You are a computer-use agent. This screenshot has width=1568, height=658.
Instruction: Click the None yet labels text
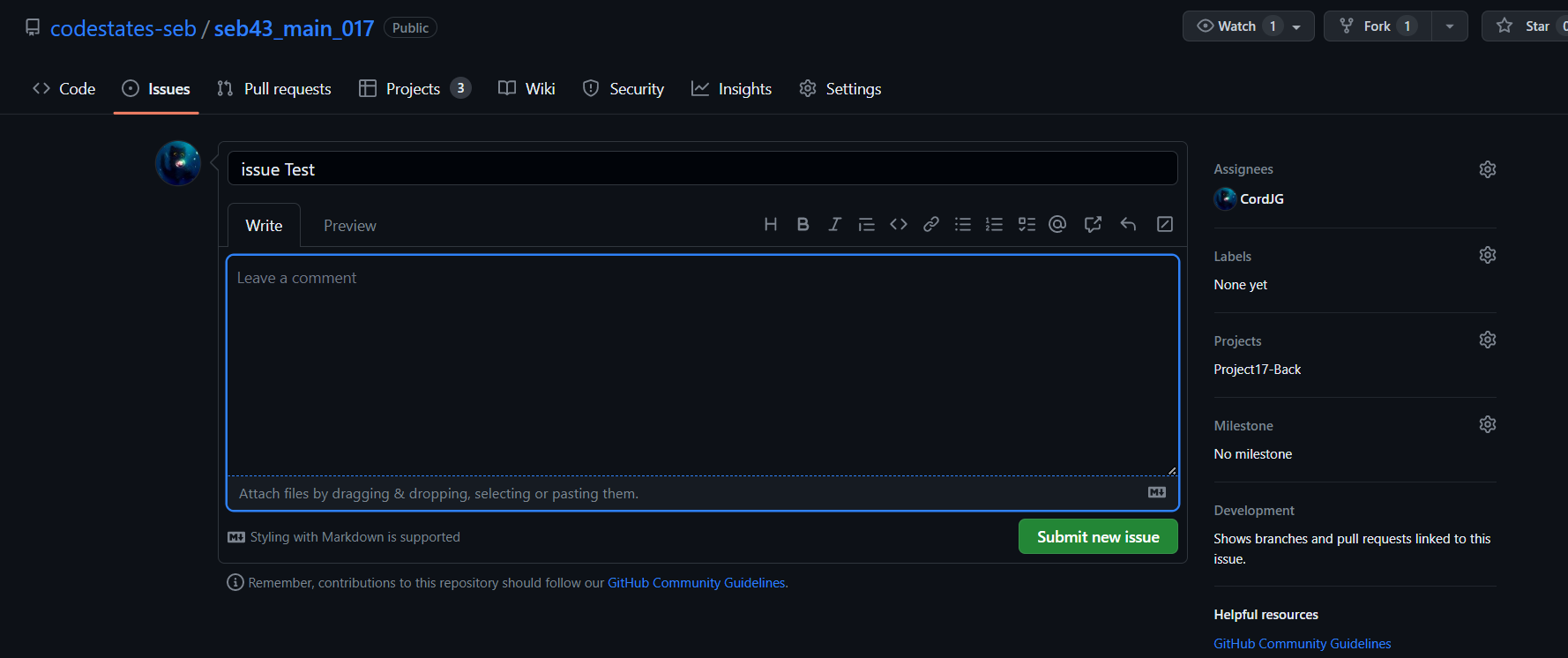[x=1240, y=284]
